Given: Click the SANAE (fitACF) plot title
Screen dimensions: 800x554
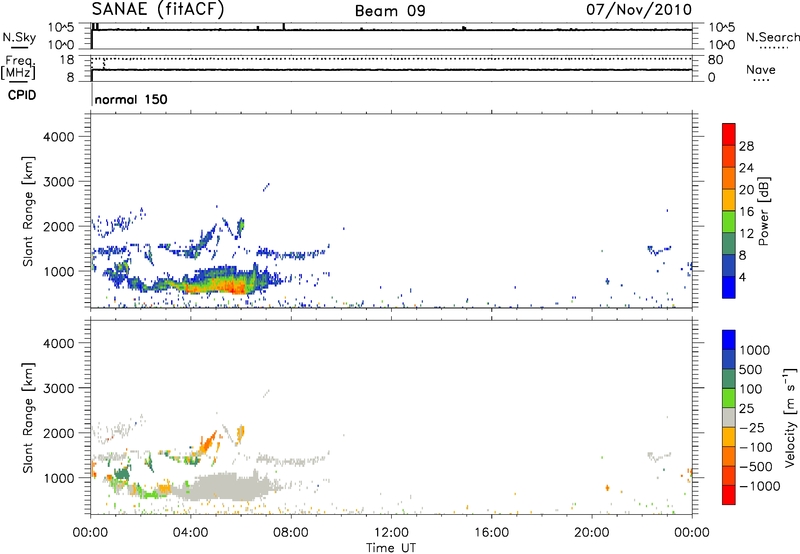Looking at the screenshot, I should point(158,10).
